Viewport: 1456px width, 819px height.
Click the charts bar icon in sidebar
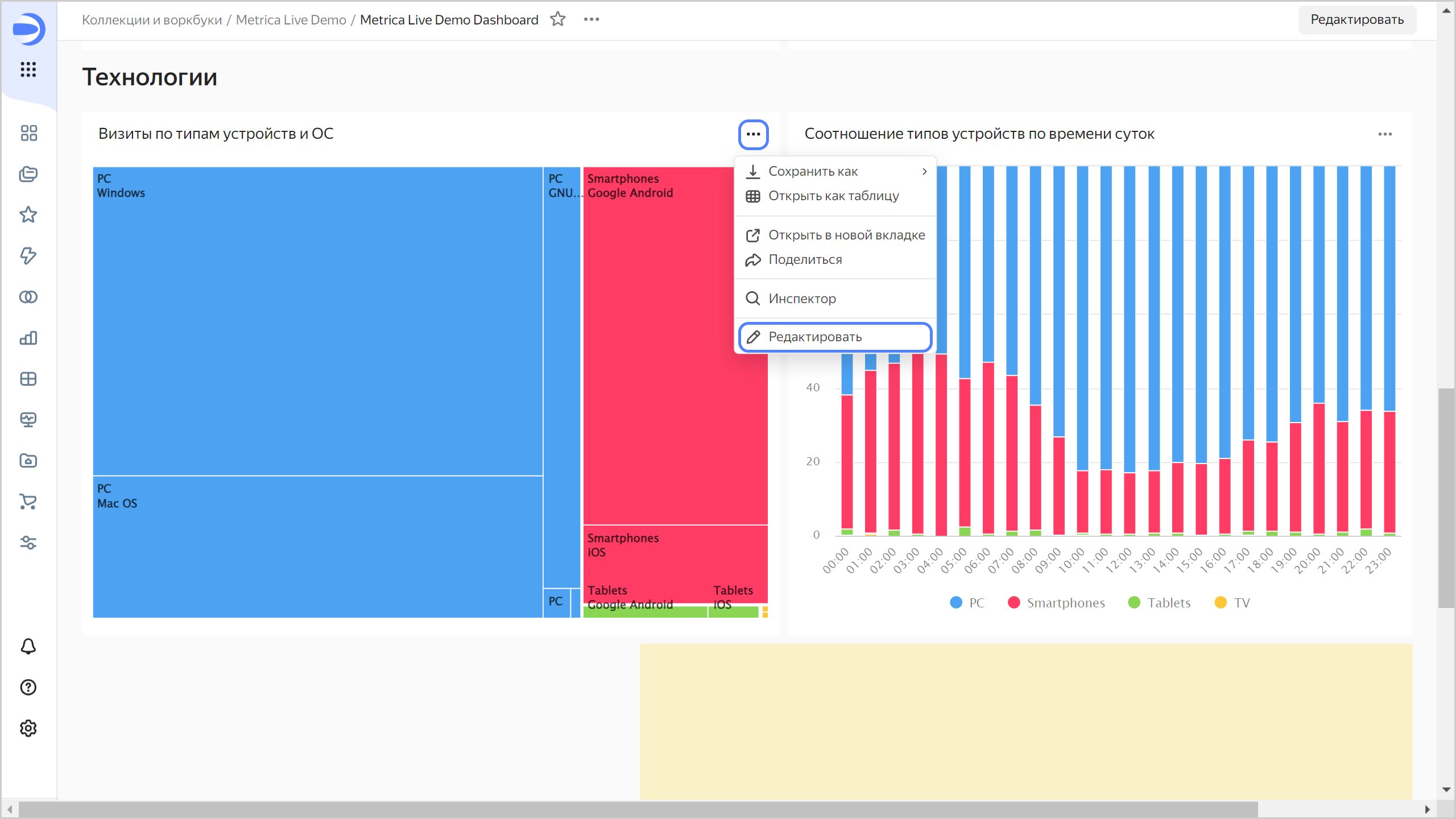(x=28, y=338)
